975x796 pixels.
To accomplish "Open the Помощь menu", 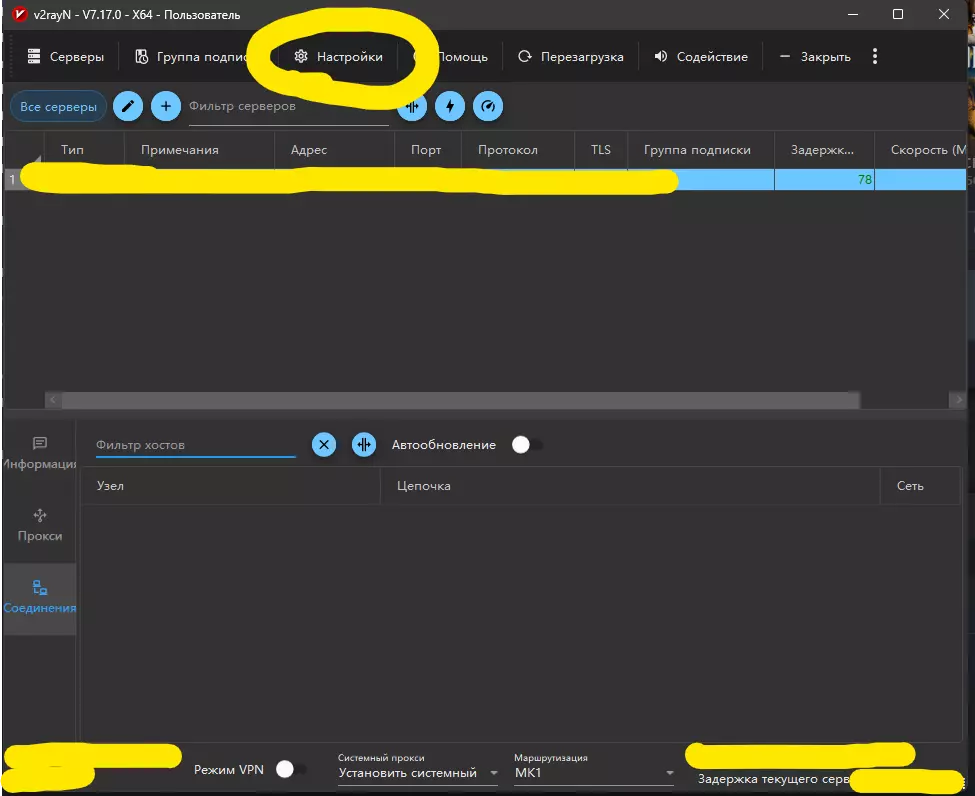I will 461,57.
